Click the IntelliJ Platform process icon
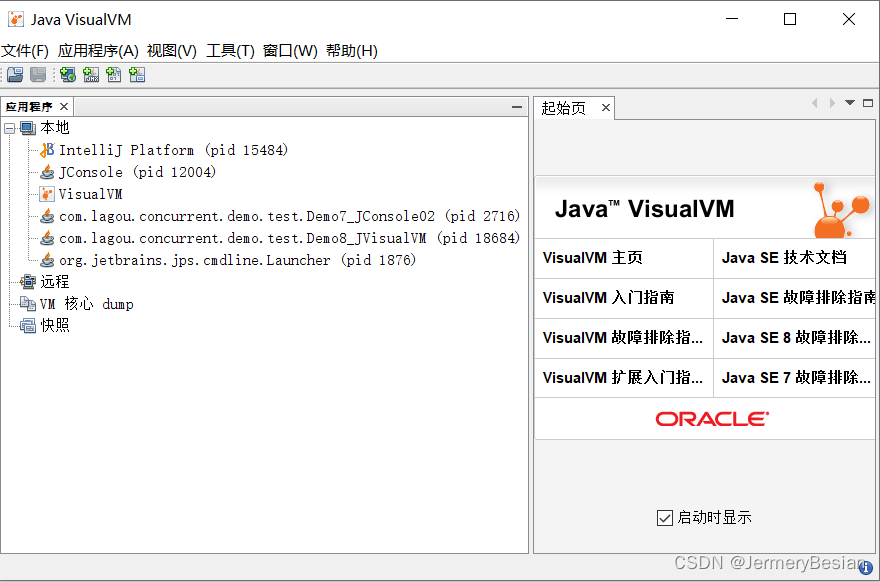Image resolution: width=880 pixels, height=582 pixels. tap(47, 150)
